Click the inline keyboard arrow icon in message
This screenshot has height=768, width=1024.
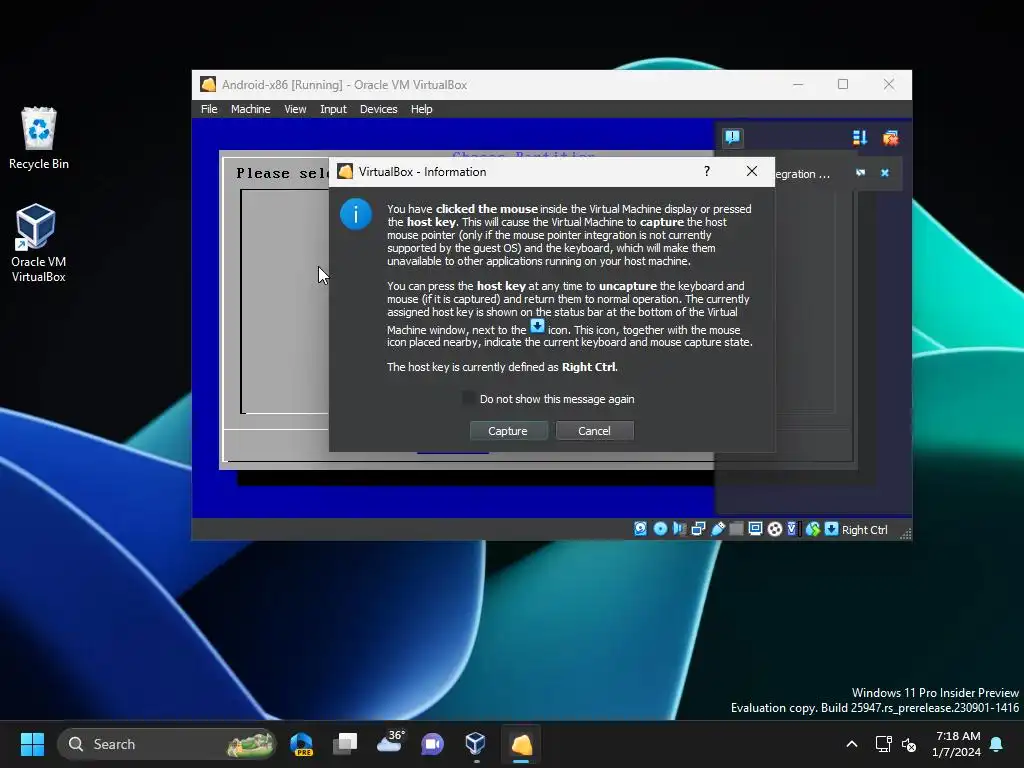[x=537, y=325]
